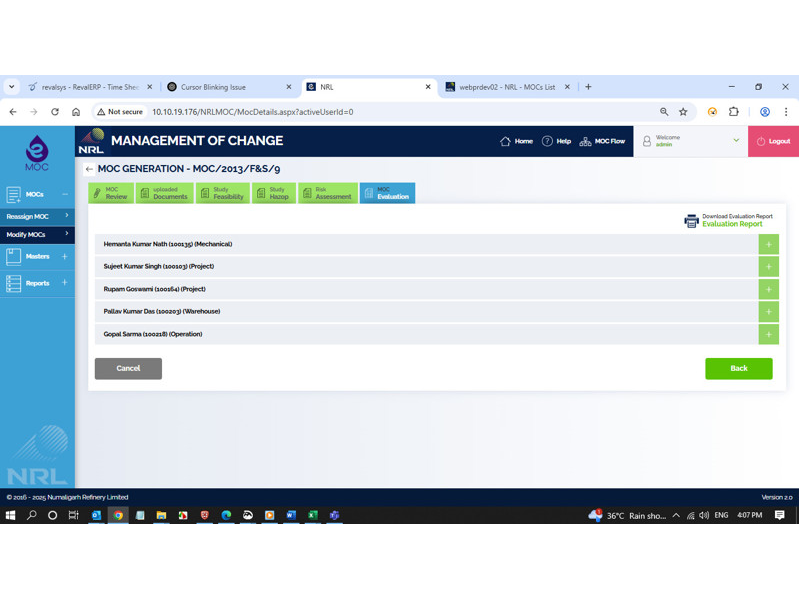
Task: Expand Hemanta Kumar Nath evaluation row
Action: point(768,244)
